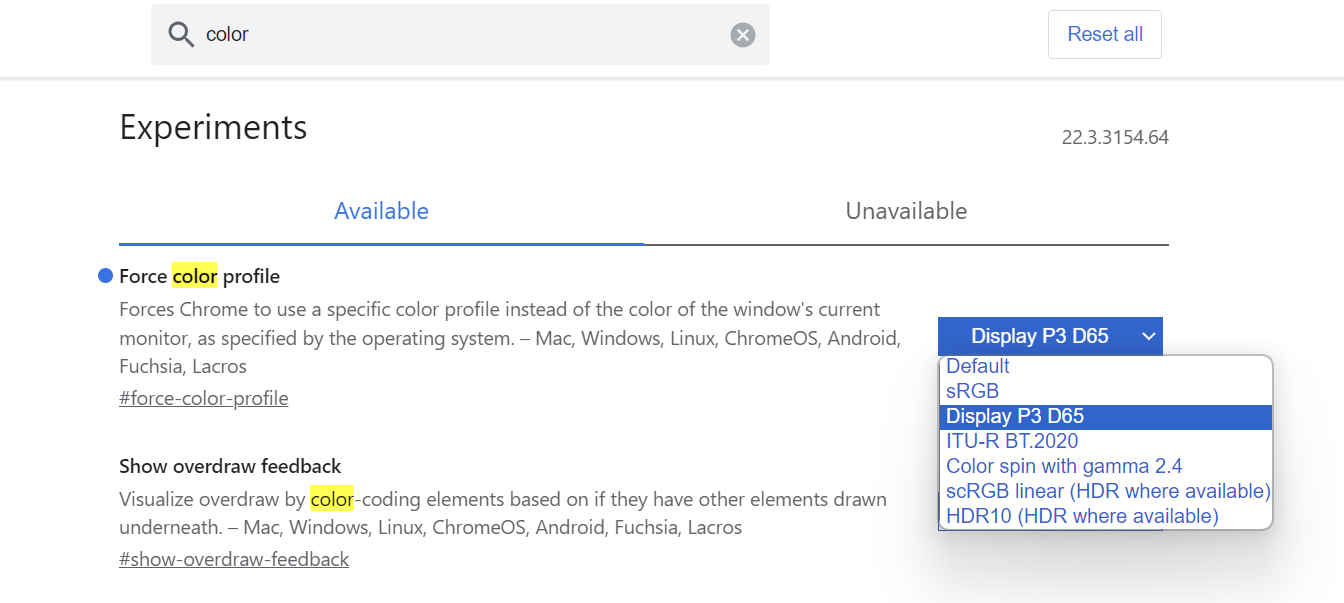Select scRGB linear HDR option
1344x603 pixels.
coord(1107,491)
